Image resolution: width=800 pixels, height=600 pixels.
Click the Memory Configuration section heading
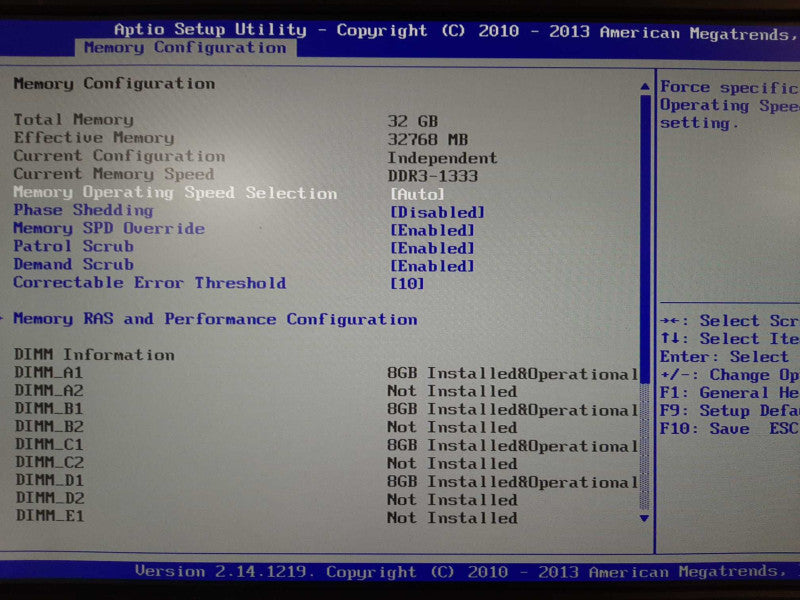[x=114, y=84]
